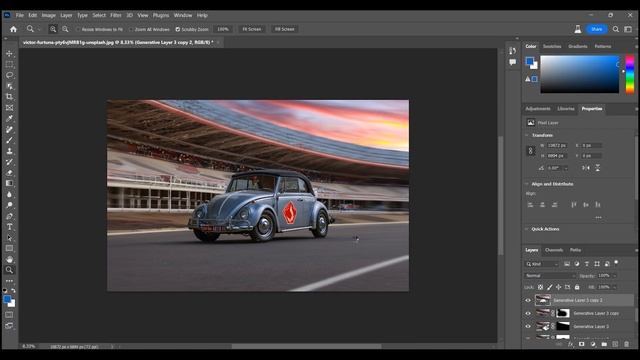Select the Brush tool
Image resolution: width=640 pixels, height=360 pixels.
click(9, 140)
